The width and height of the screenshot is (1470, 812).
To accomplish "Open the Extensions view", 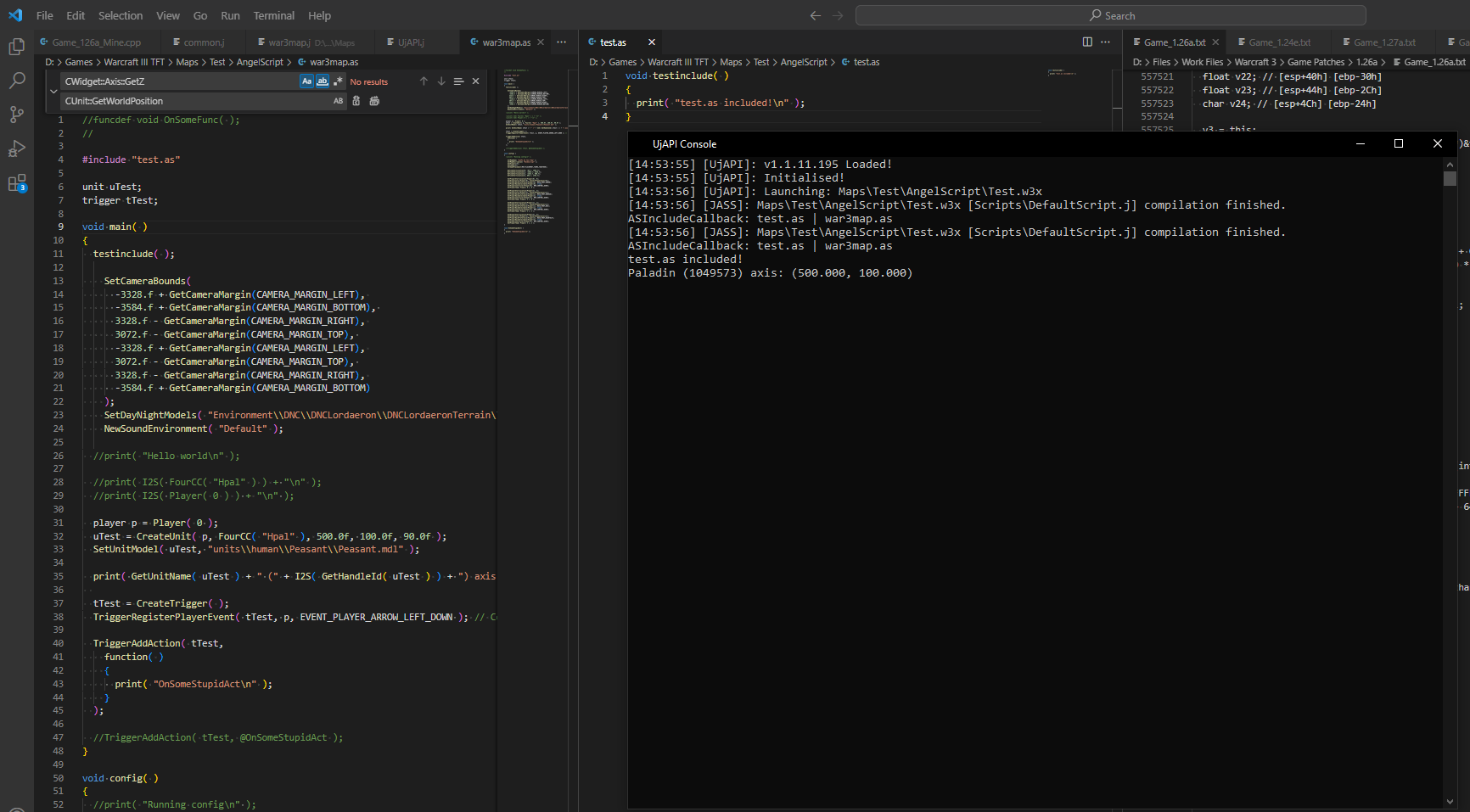I will [16, 183].
